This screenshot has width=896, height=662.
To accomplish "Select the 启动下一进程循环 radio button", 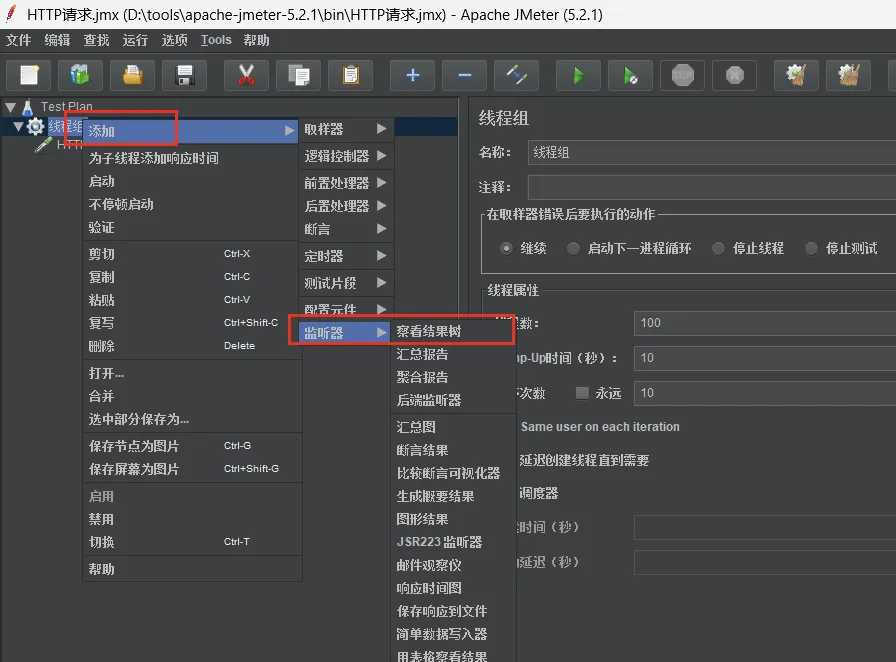I will [x=573, y=248].
